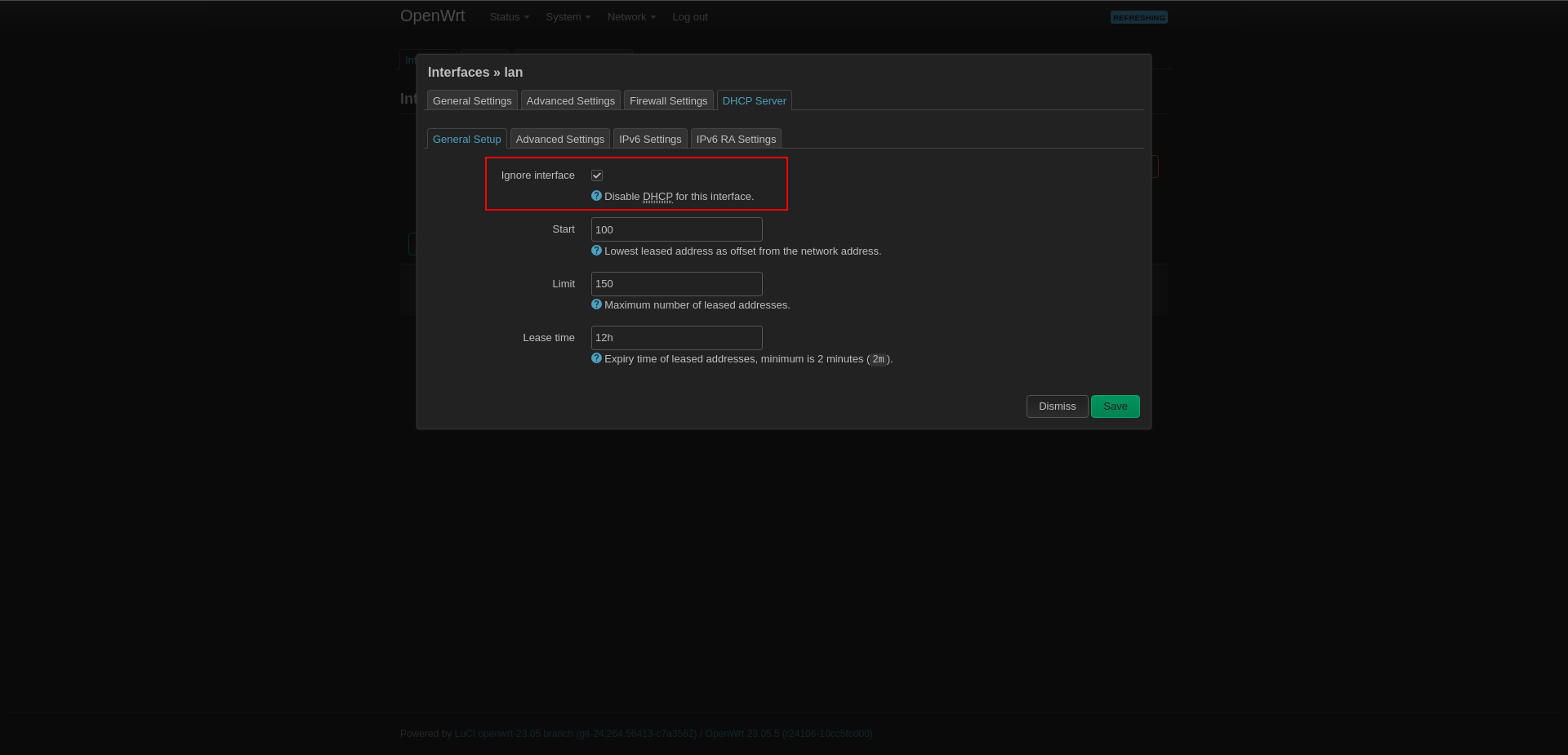This screenshot has height=755, width=1568.
Task: Open the IPv6 Settings sub-tab
Action: 650,139
